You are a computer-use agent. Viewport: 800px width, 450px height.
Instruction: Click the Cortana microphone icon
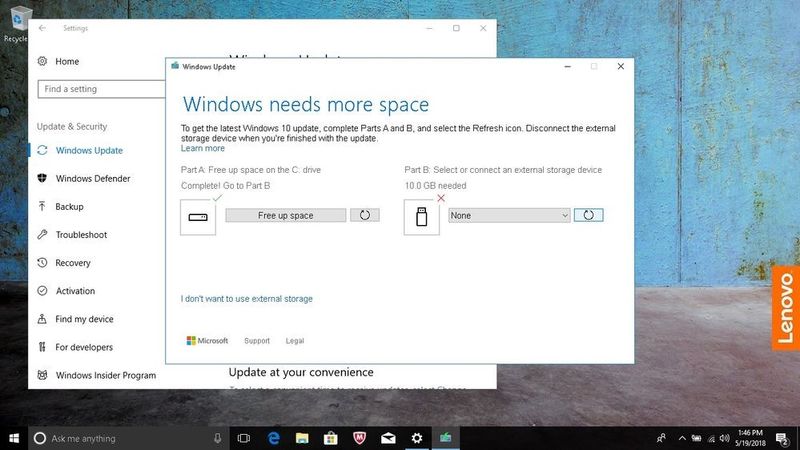coord(217,438)
